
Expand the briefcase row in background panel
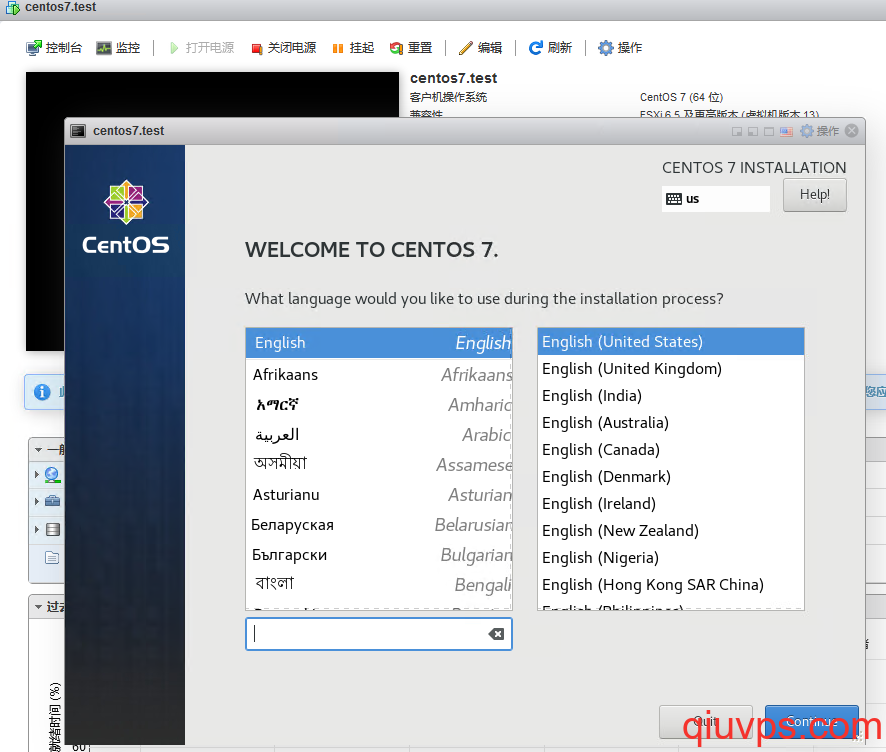(x=37, y=501)
